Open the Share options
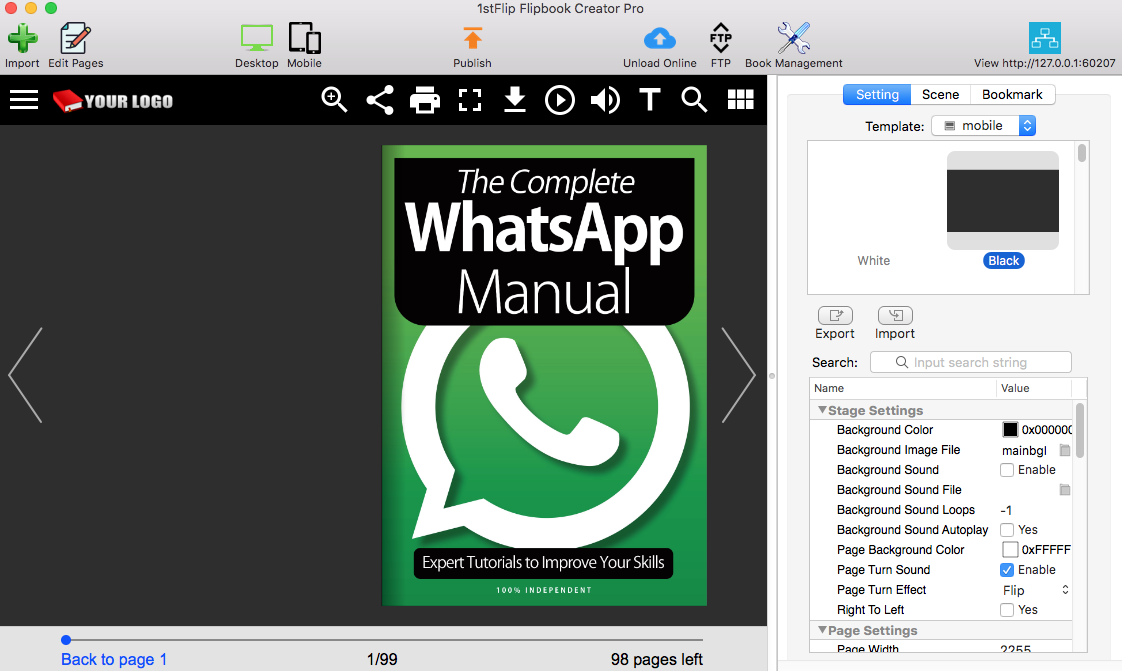 coord(379,100)
